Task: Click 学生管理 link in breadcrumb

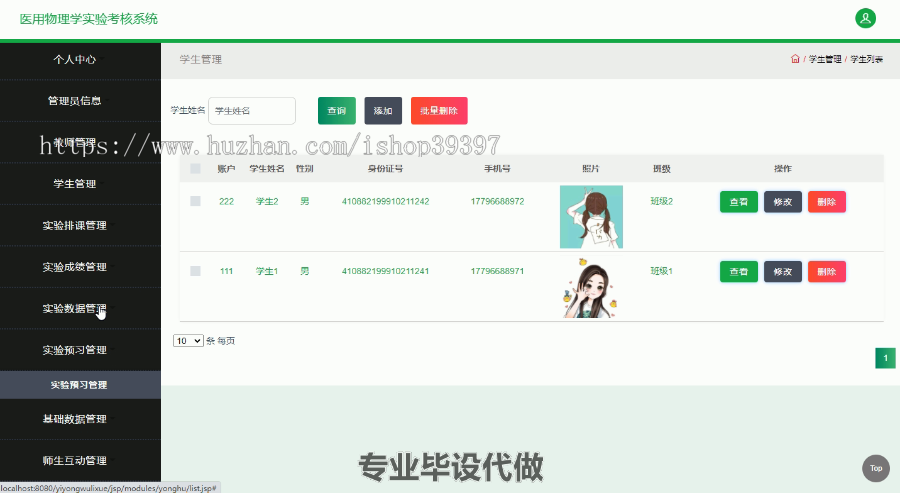Action: [x=825, y=59]
